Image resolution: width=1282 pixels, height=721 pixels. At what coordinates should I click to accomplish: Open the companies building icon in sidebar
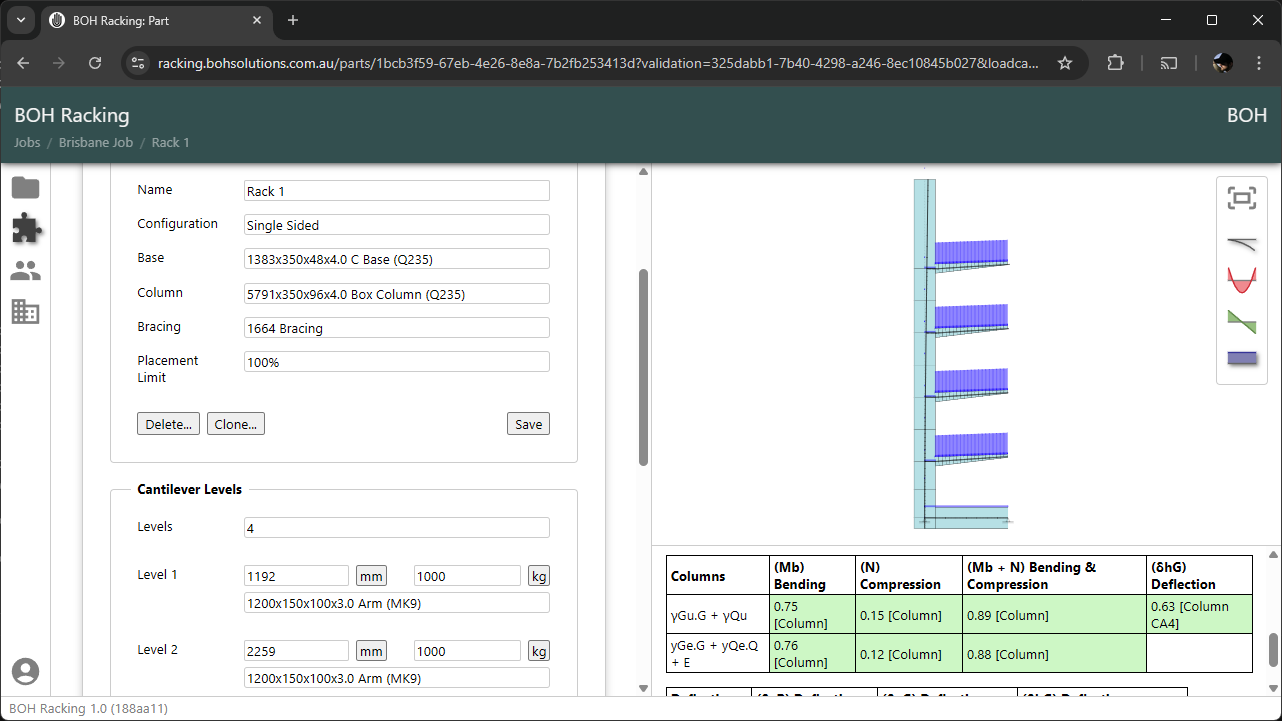pyautogui.click(x=26, y=311)
